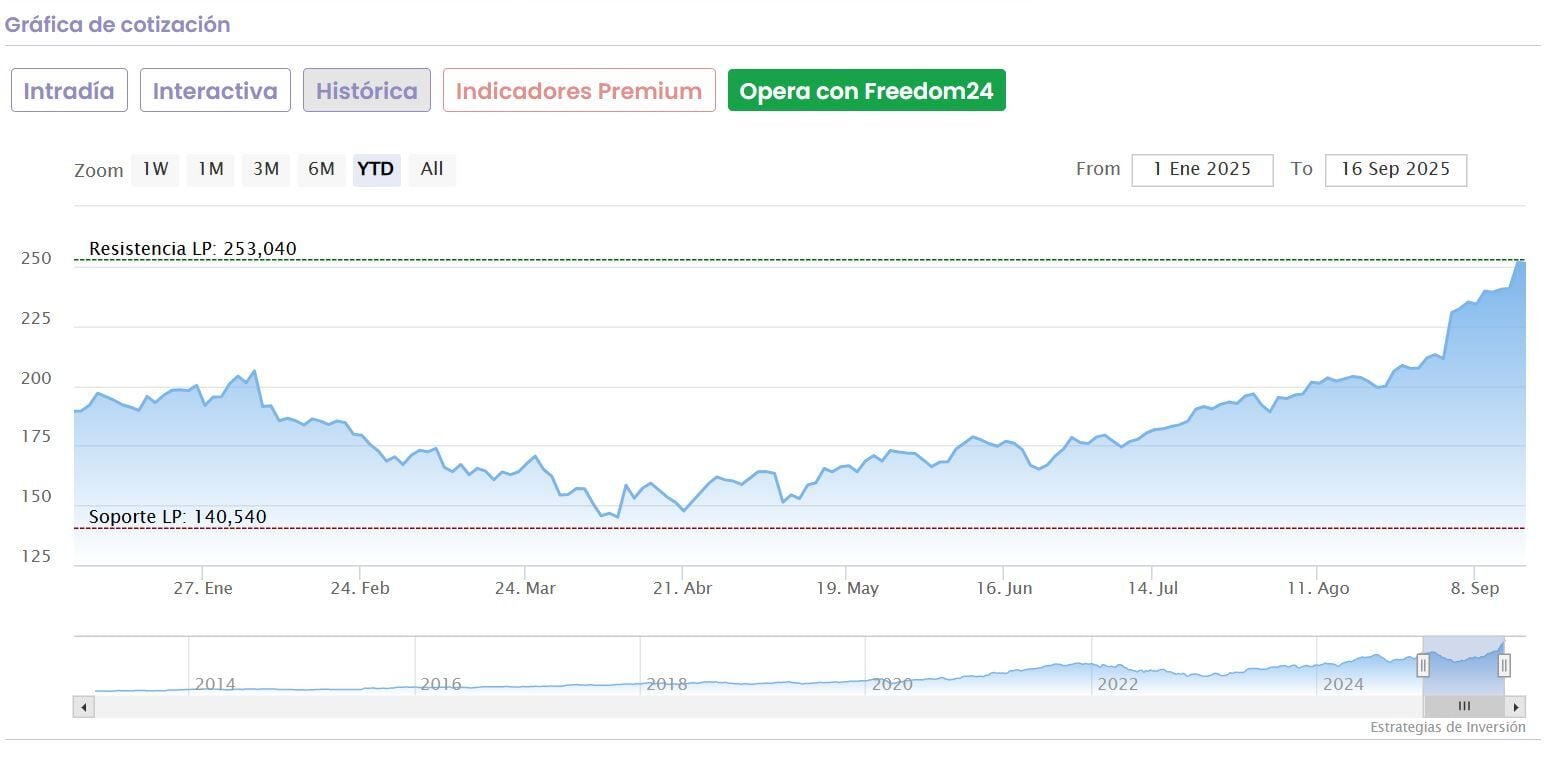Click the From date field
1546x762 pixels.
(x=1202, y=170)
